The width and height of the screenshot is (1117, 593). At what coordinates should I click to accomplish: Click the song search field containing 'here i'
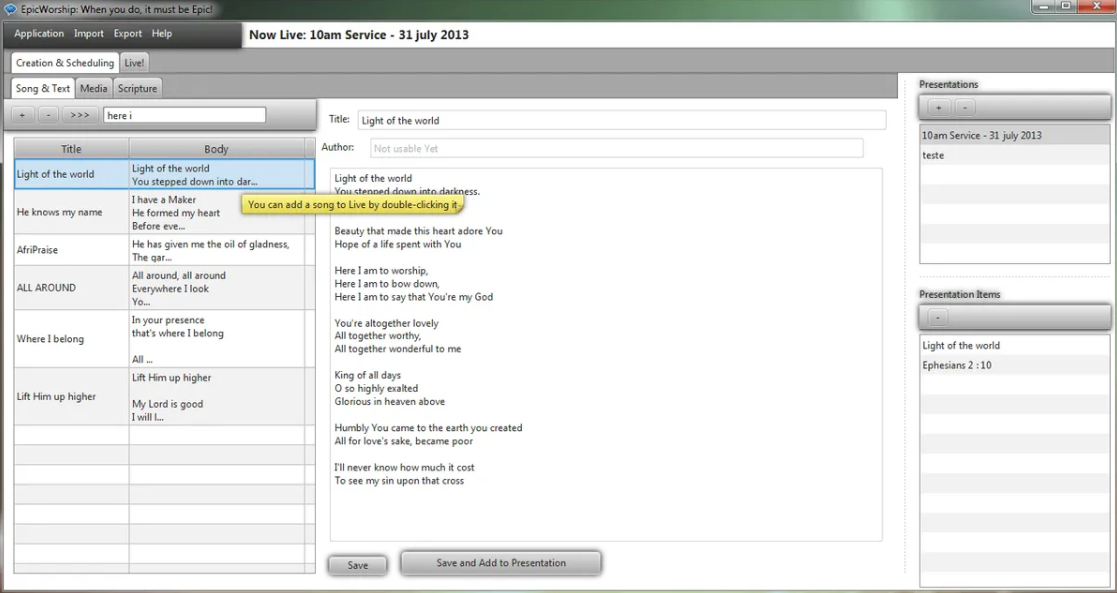pyautogui.click(x=185, y=115)
